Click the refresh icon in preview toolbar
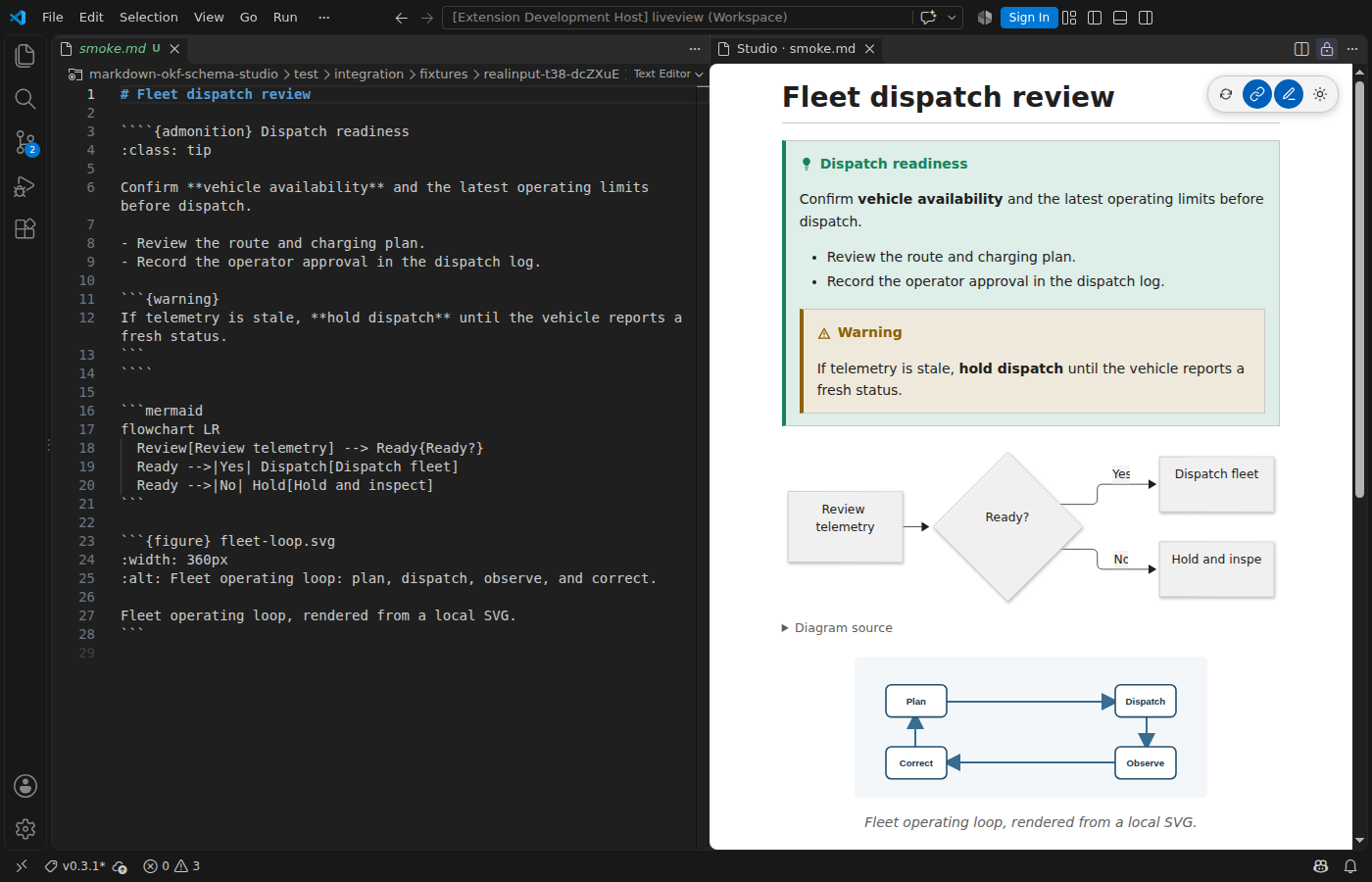1372x882 pixels. 1226,94
